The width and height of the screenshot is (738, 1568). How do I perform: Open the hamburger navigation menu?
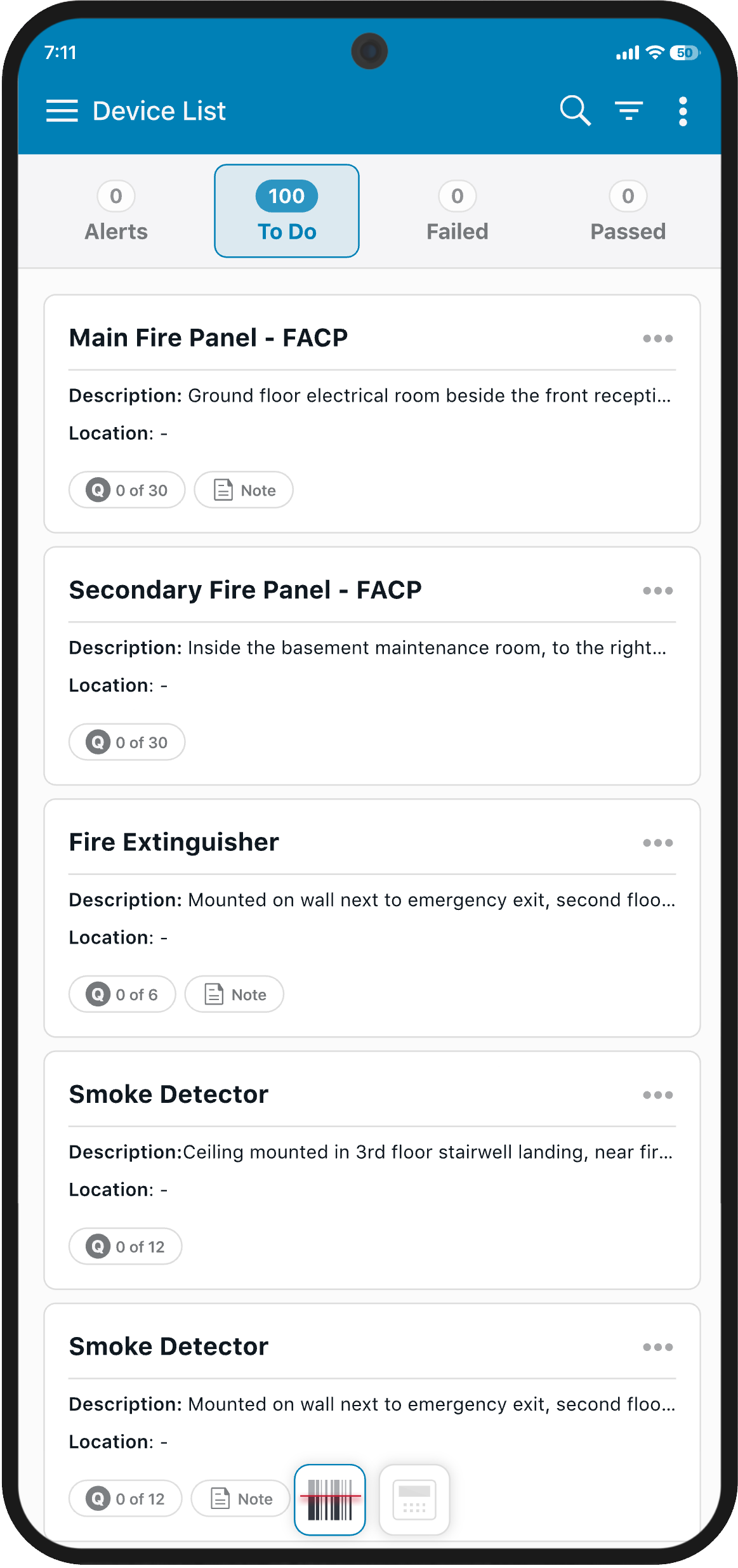tap(62, 111)
